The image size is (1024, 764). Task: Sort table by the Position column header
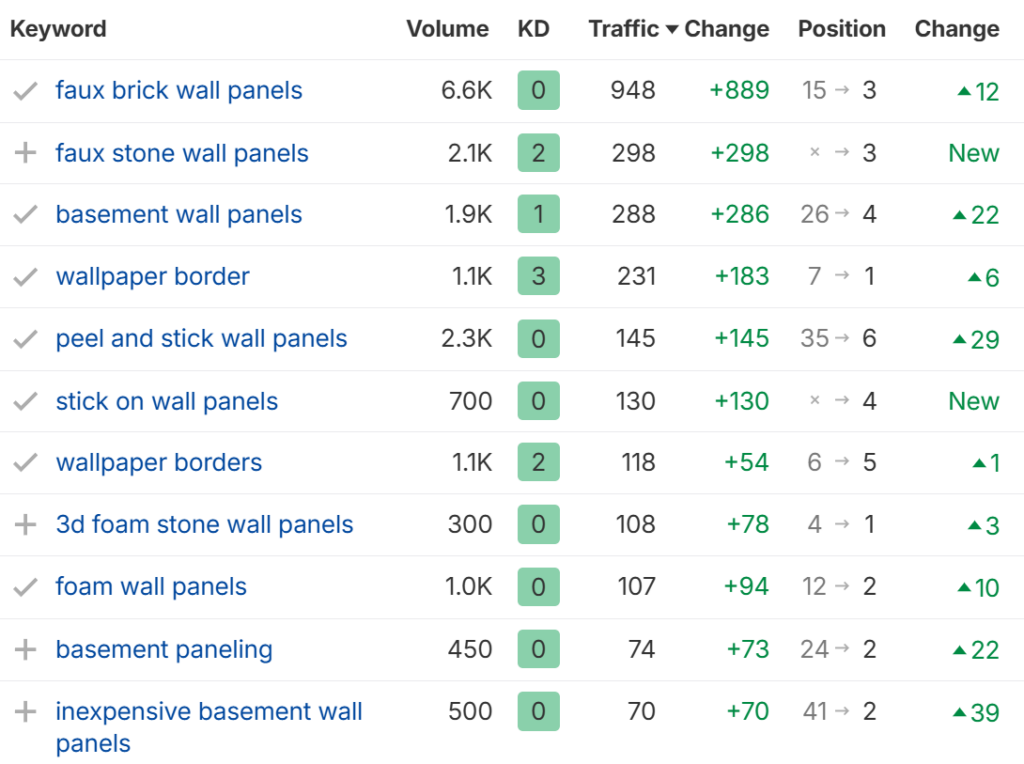(x=841, y=29)
